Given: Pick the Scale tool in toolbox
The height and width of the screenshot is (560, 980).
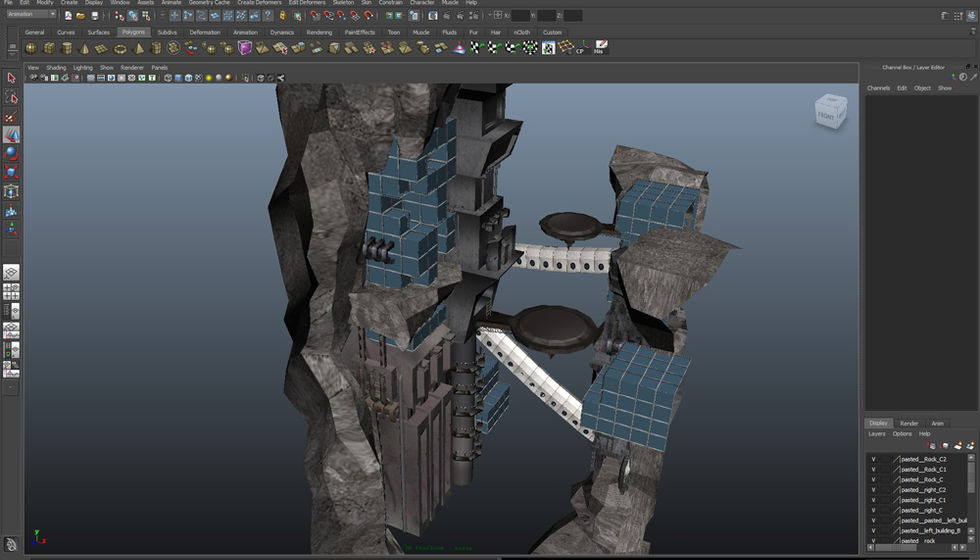Looking at the screenshot, I should 11,171.
